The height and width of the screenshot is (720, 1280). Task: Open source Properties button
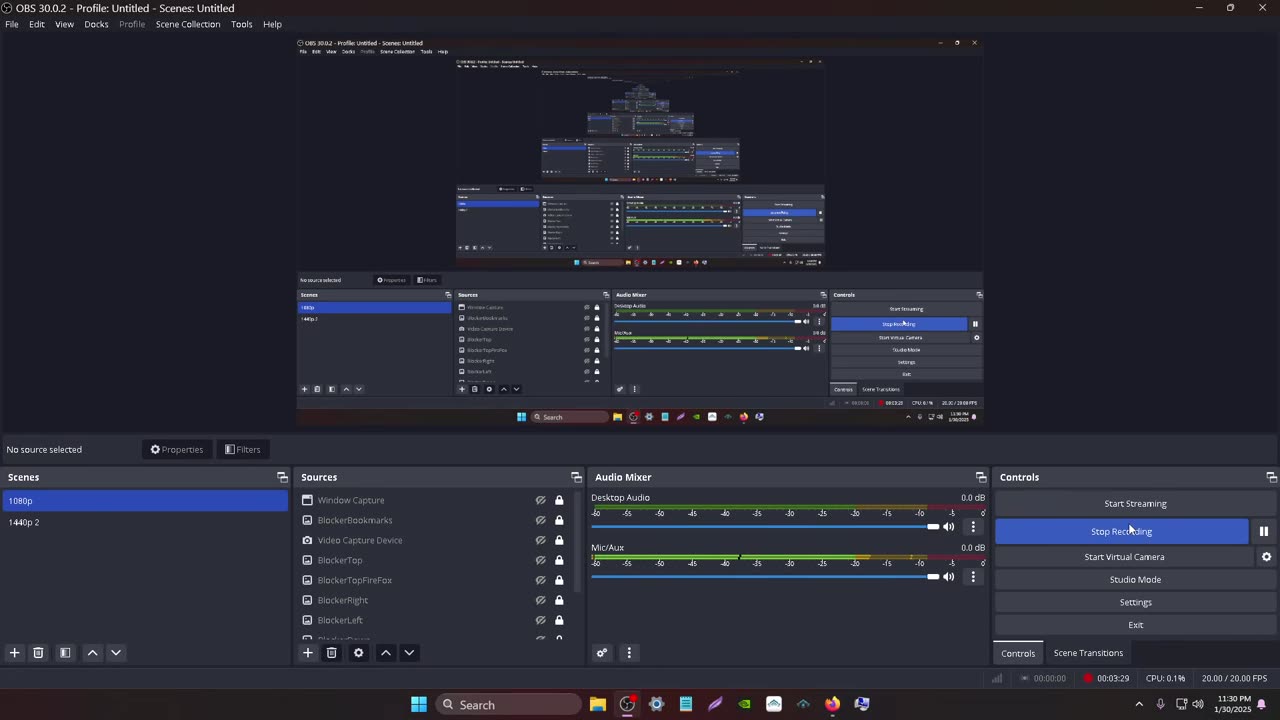point(176,450)
